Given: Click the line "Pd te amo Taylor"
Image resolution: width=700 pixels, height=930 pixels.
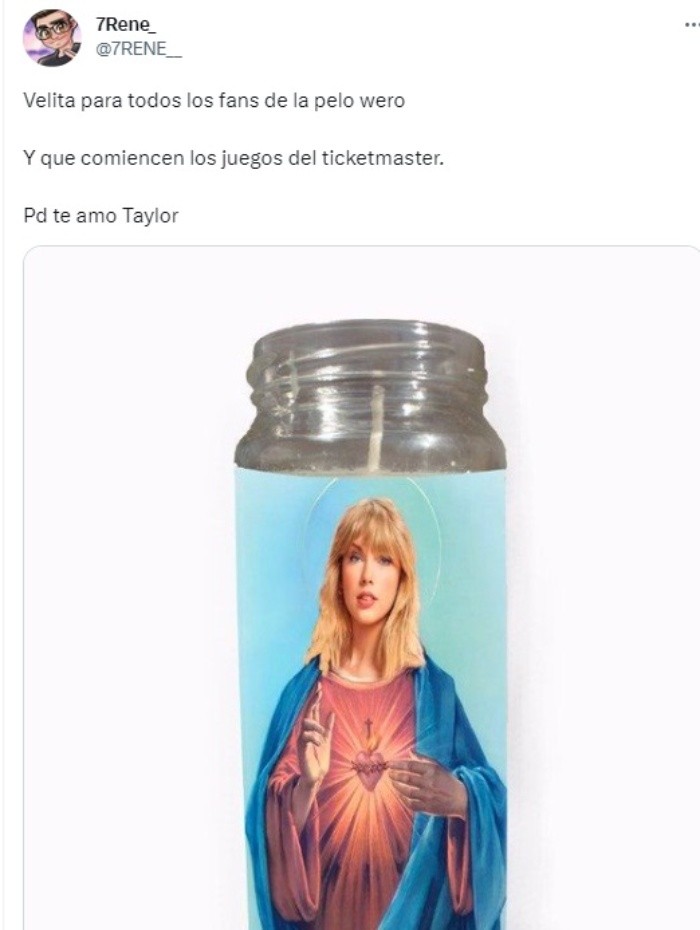Looking at the screenshot, I should [x=101, y=215].
